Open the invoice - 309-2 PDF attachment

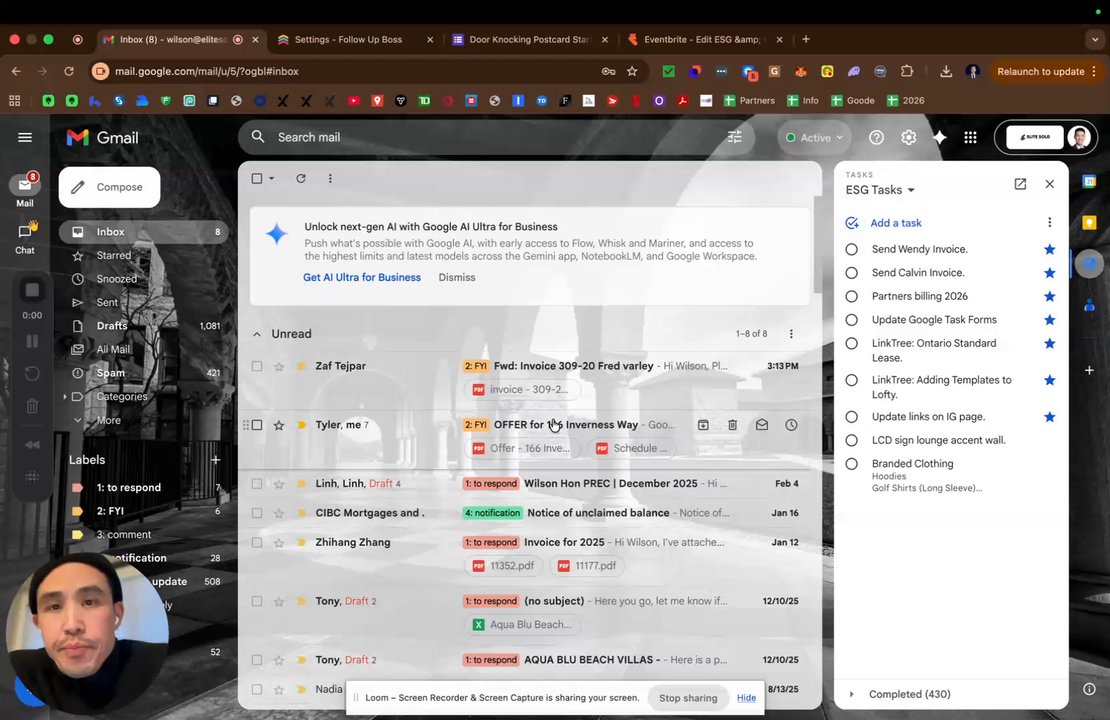(522, 389)
